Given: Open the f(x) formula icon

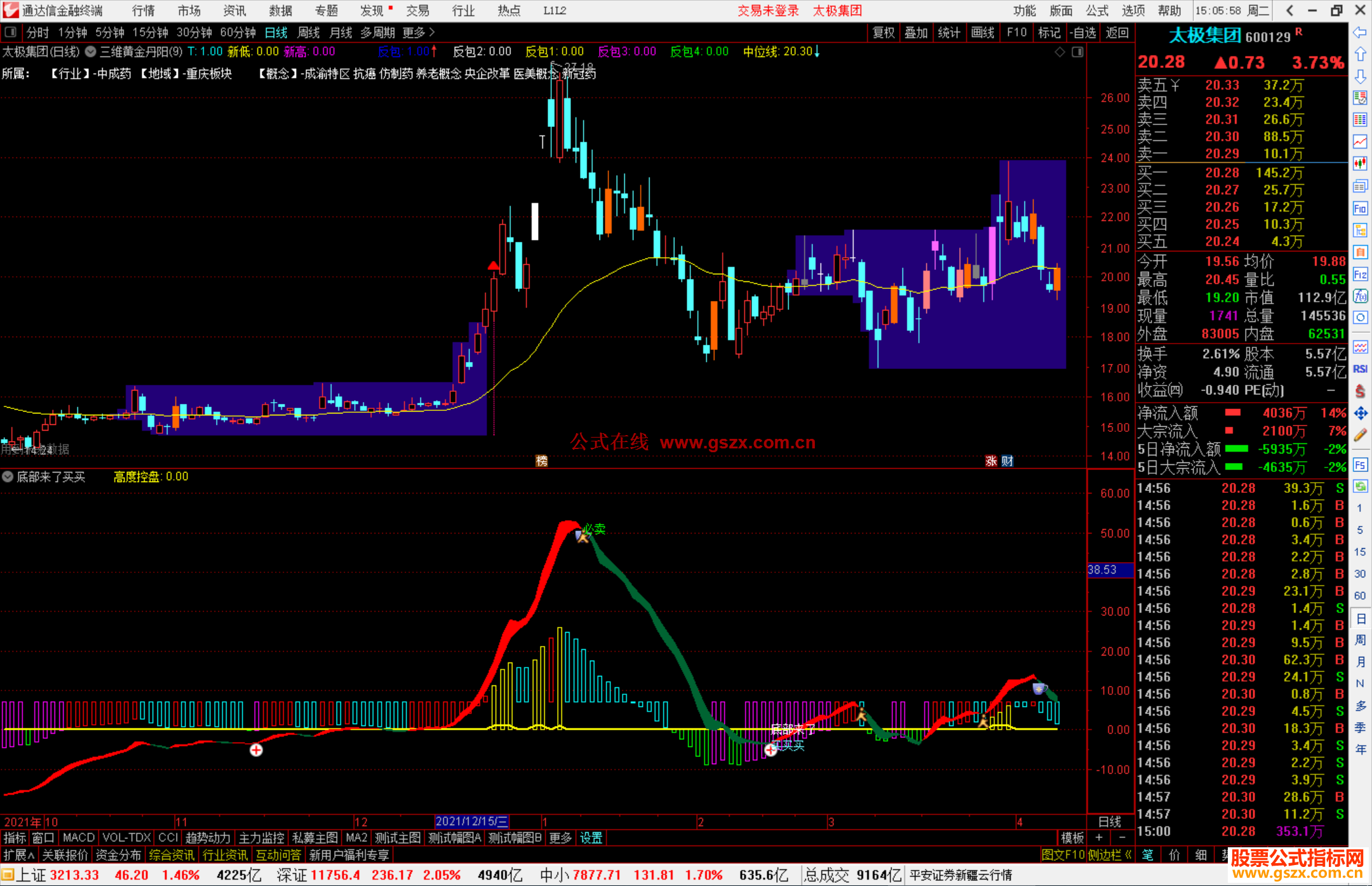Looking at the screenshot, I should tap(1360, 296).
